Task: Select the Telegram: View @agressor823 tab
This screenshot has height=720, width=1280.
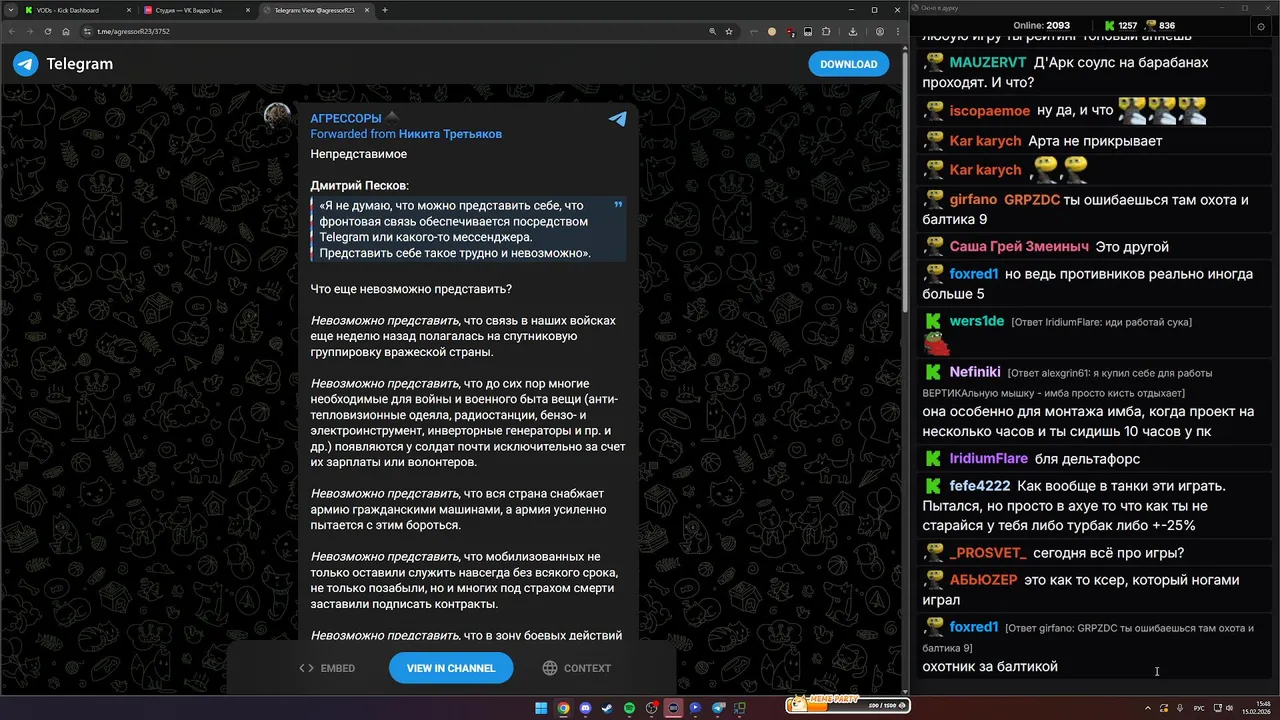Action: (x=315, y=10)
